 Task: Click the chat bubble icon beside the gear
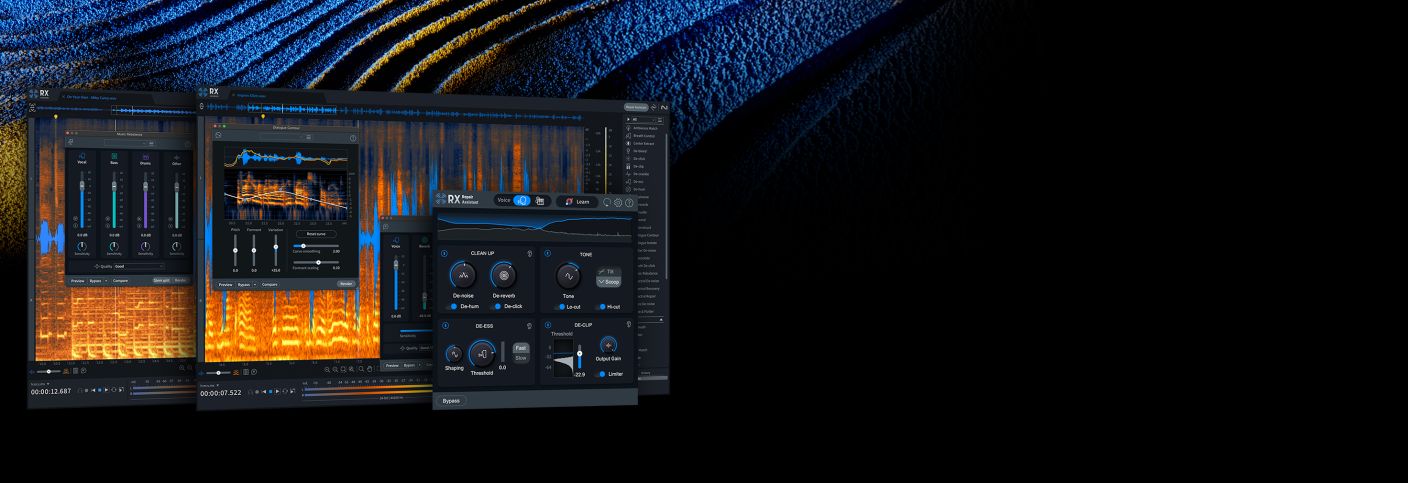tap(607, 202)
